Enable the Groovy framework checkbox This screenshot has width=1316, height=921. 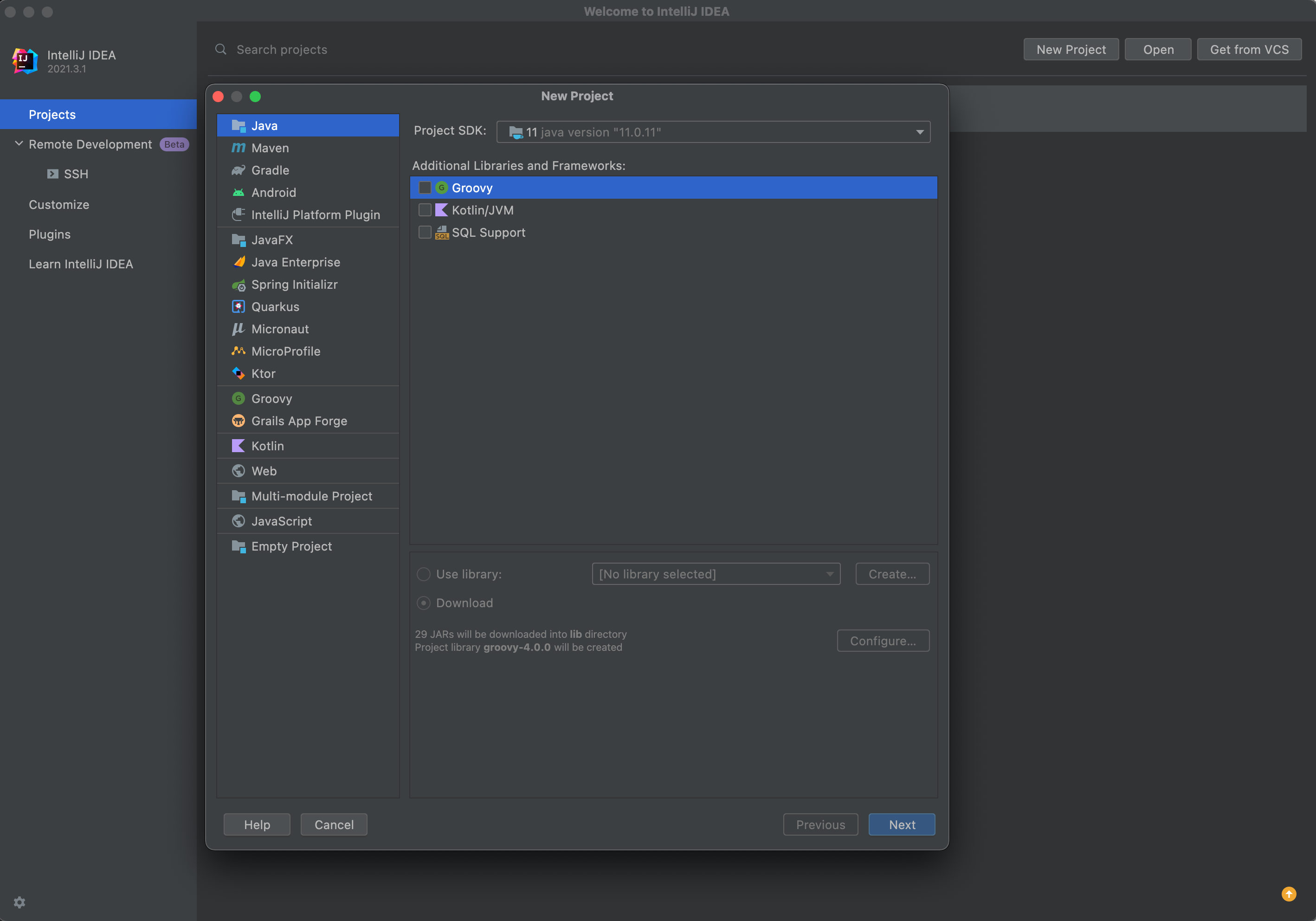pos(425,188)
